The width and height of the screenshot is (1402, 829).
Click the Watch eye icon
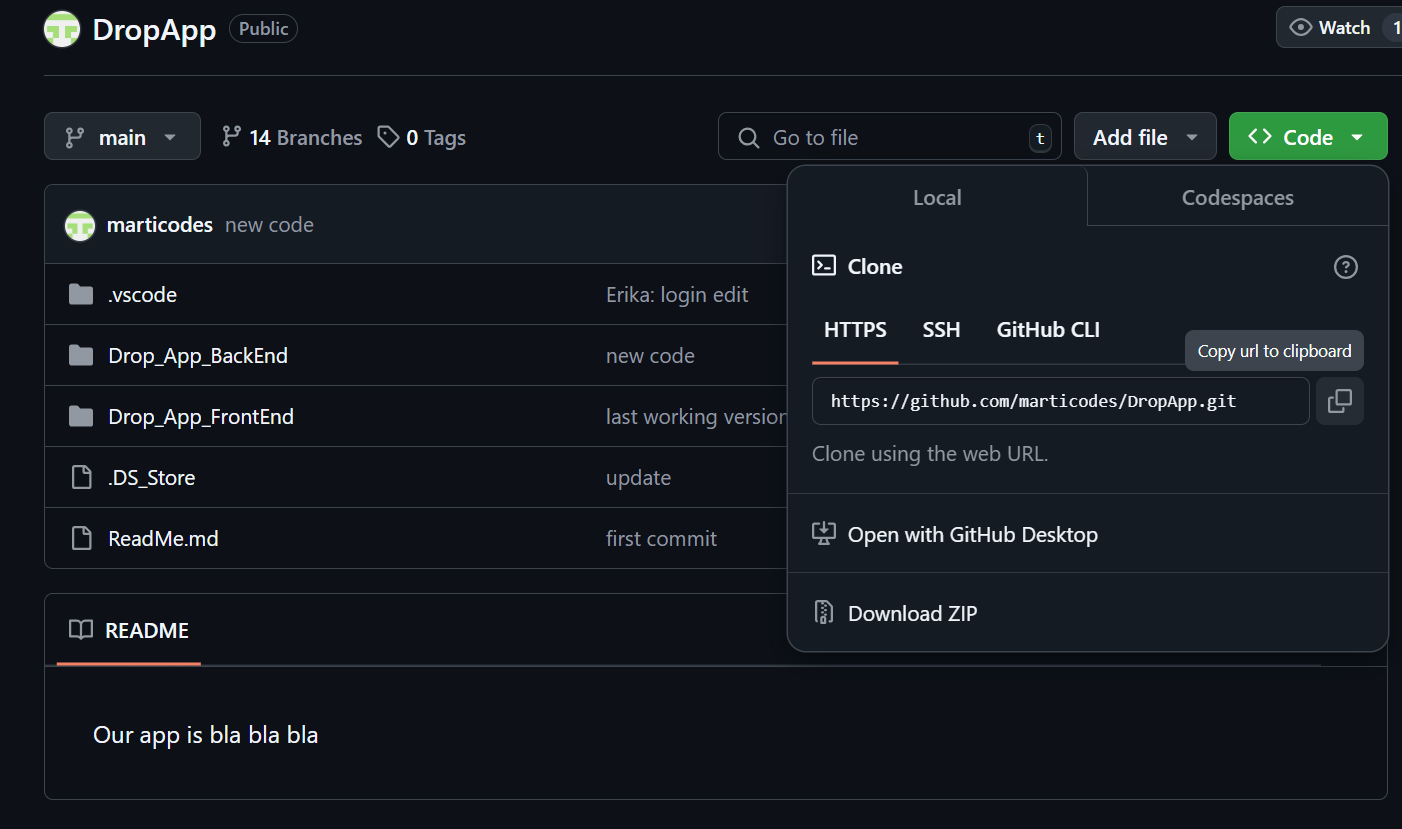1300,27
